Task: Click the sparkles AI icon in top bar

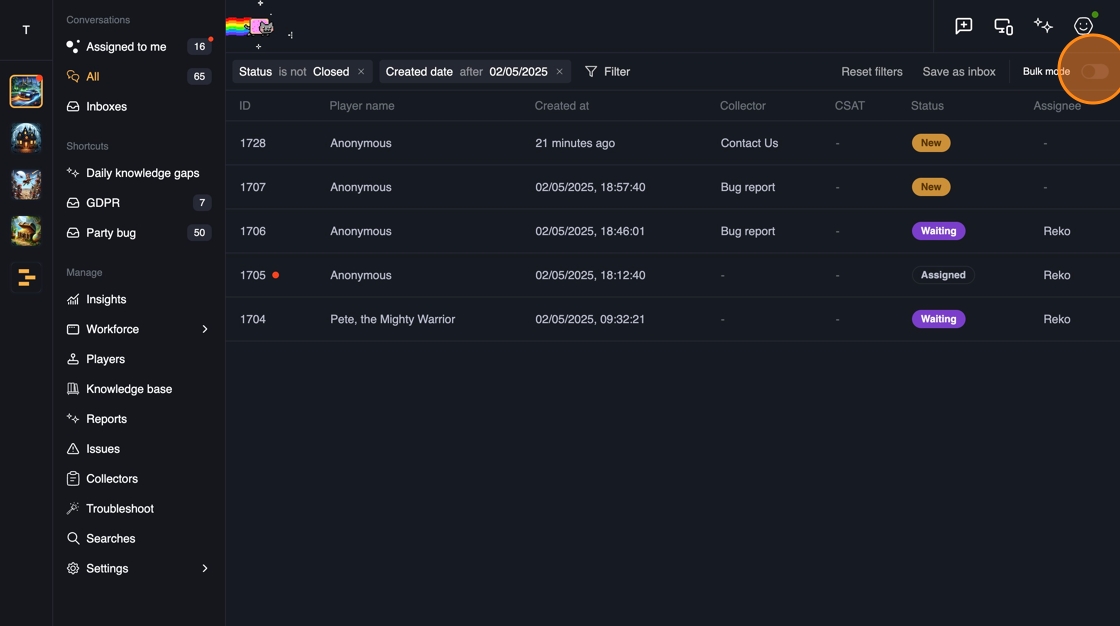Action: pyautogui.click(x=1043, y=26)
